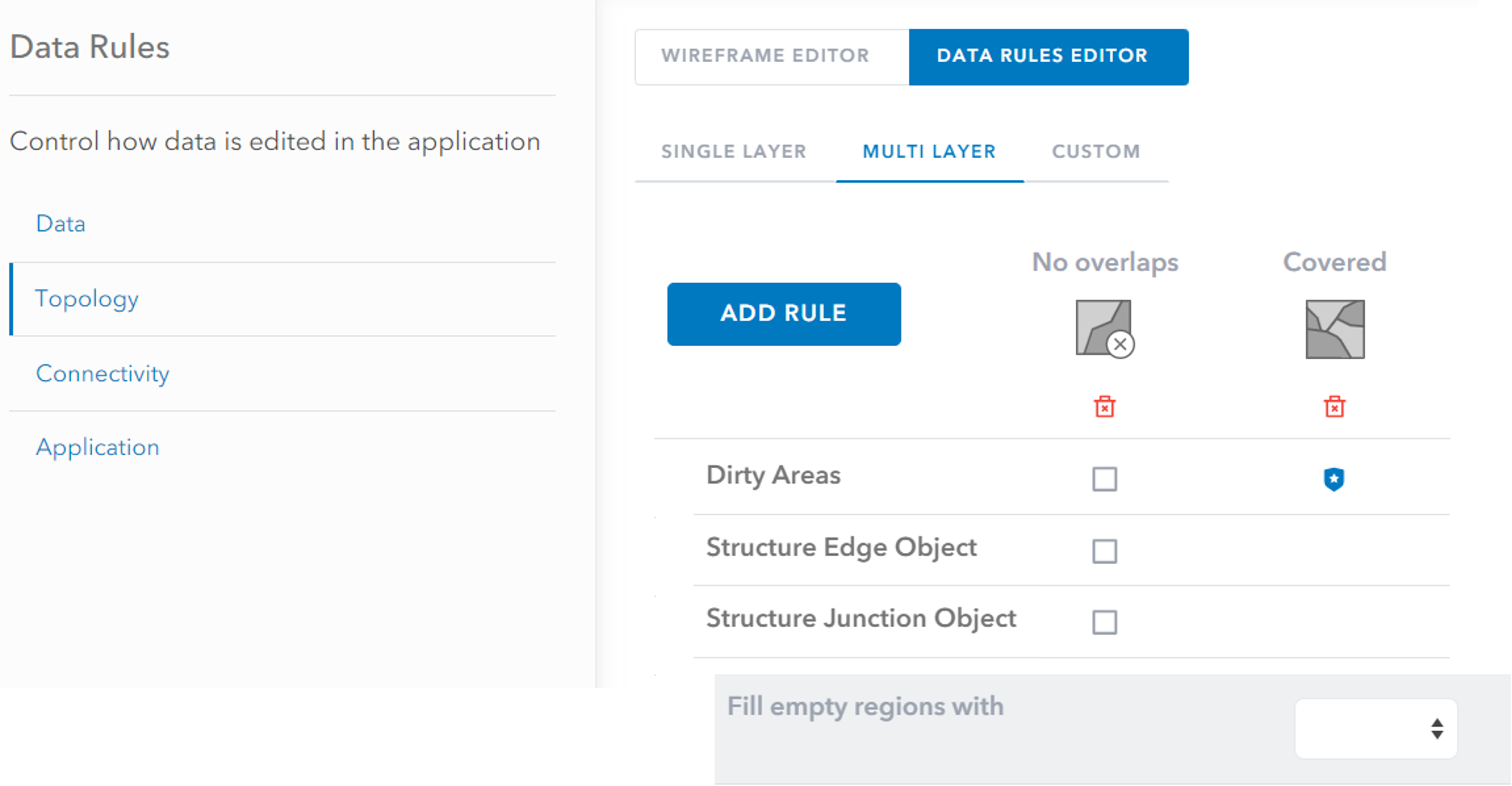Image resolution: width=1512 pixels, height=786 pixels.
Task: Click the Structure Junction Object label
Action: [861, 619]
